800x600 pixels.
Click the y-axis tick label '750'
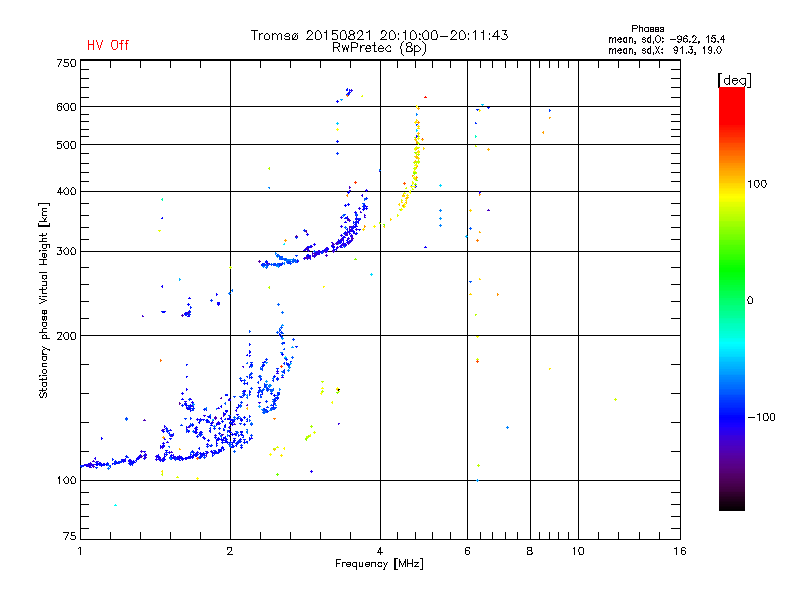click(66, 63)
